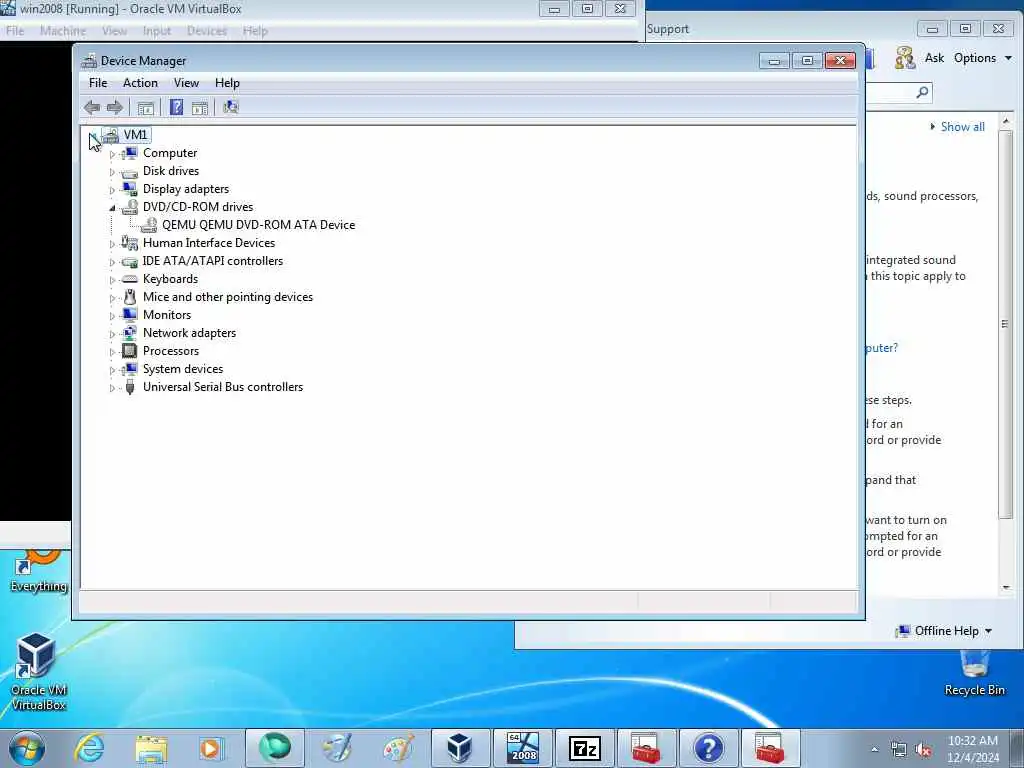This screenshot has width=1024, height=768.
Task: Select the Universal Serial Bus controllers icon
Action: [130, 387]
